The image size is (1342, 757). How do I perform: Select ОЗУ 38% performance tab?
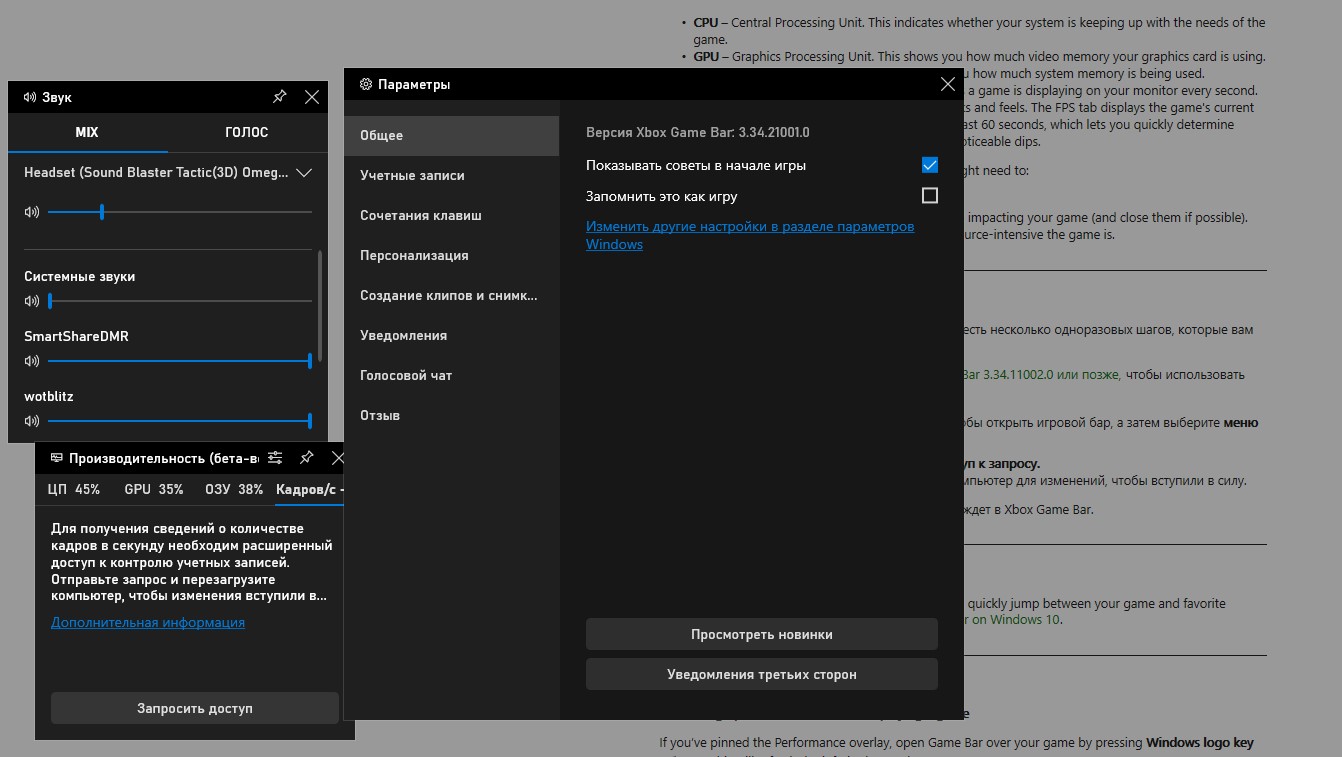(x=234, y=490)
